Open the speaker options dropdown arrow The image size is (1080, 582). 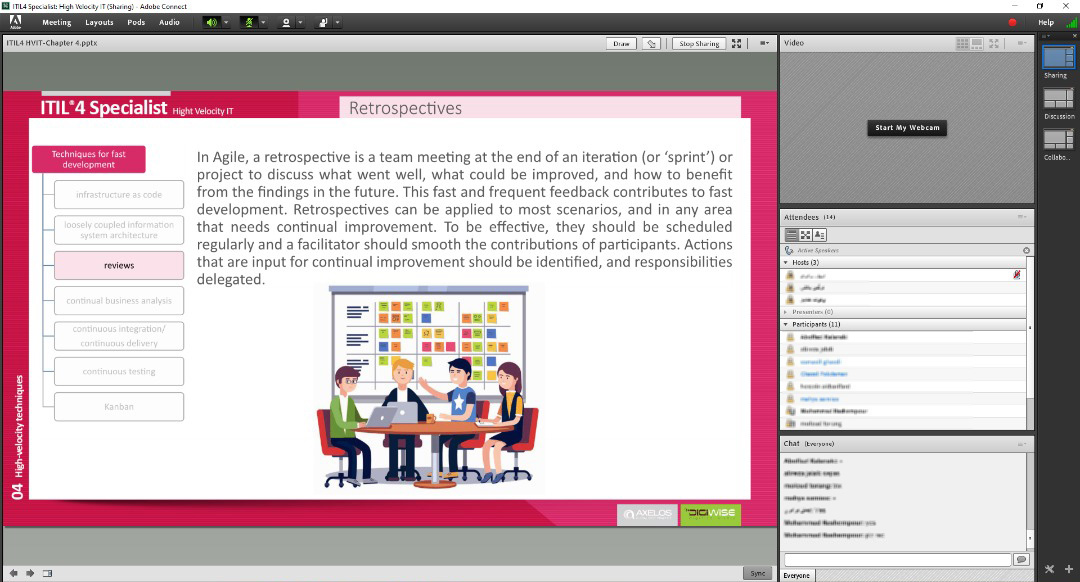tap(226, 23)
